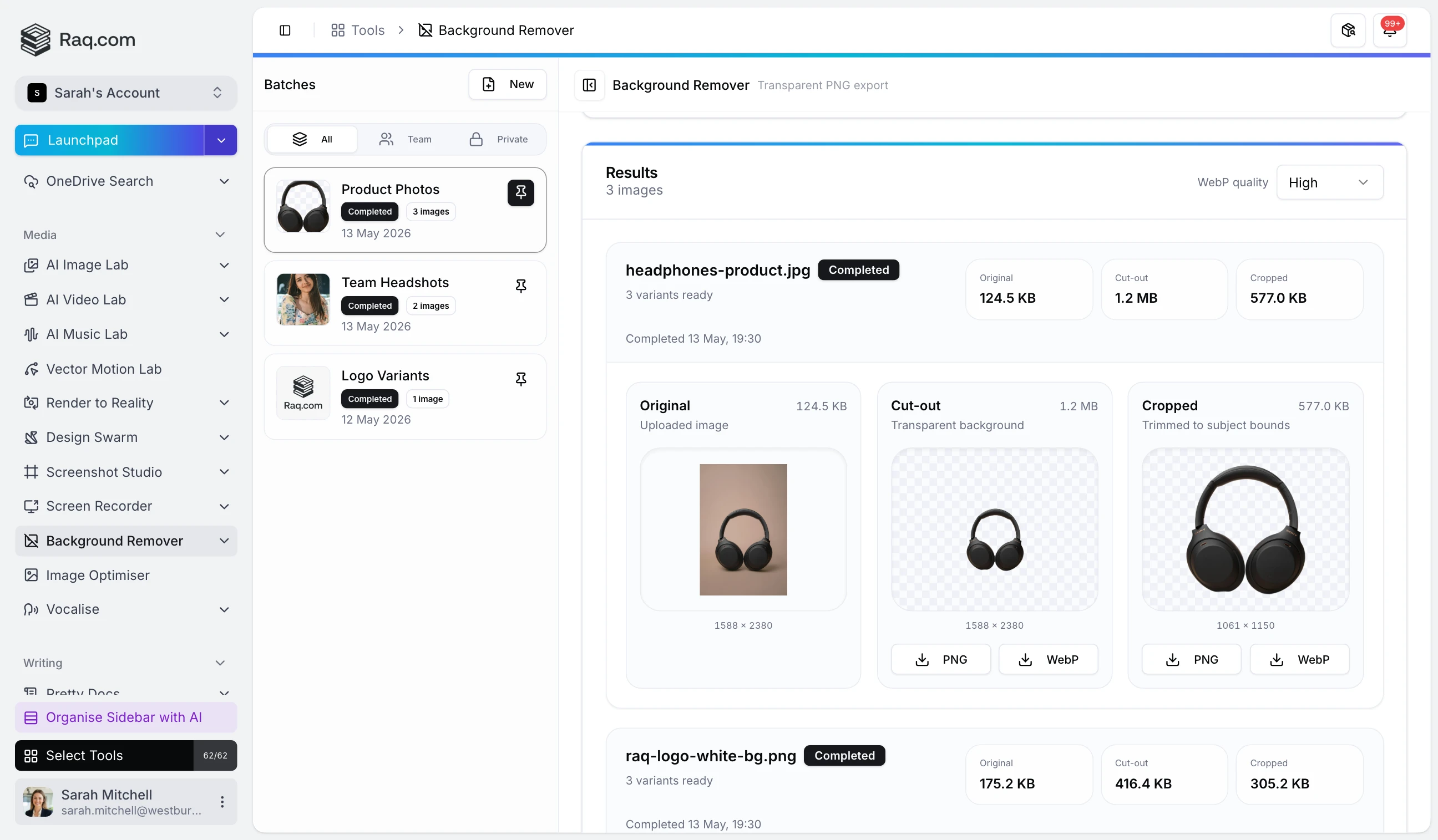Download Cut-out as WebP
1438x840 pixels.
pyautogui.click(x=1047, y=660)
